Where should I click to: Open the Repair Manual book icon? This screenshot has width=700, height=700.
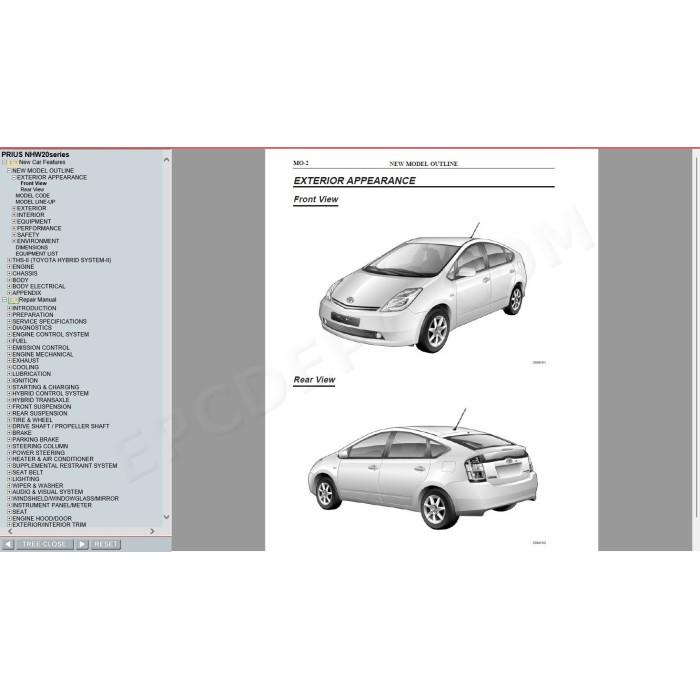(13, 300)
